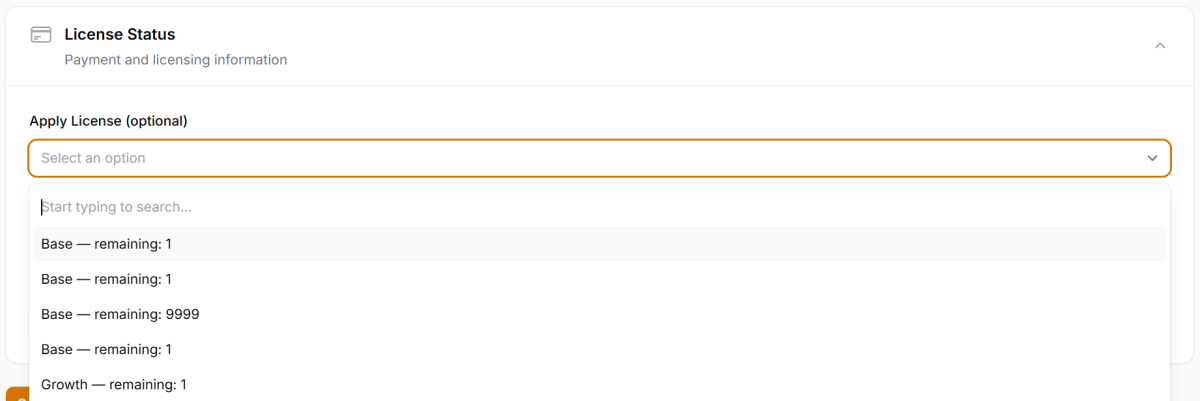The image size is (1200, 401).
Task: Click the License Status header bar empty area
Action: pos(700,46)
